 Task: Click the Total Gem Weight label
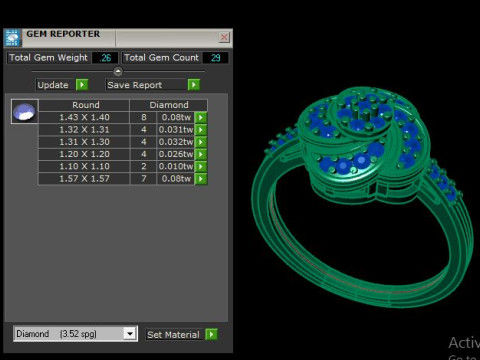pyautogui.click(x=48, y=58)
